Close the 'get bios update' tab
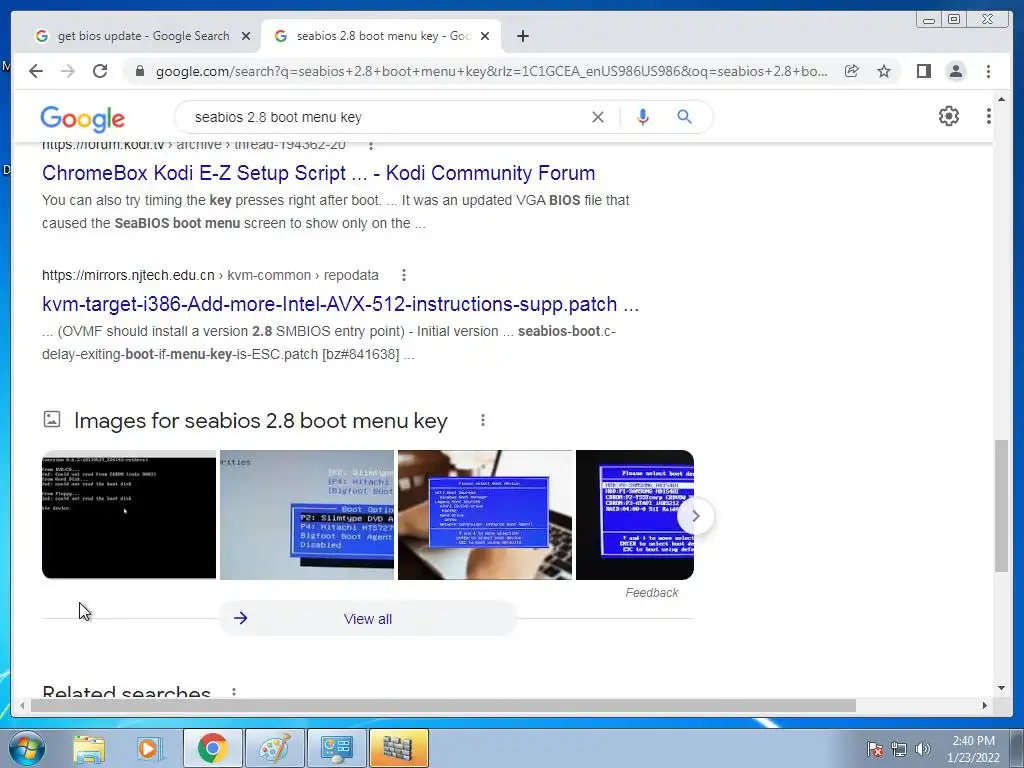1024x768 pixels. [x=246, y=36]
